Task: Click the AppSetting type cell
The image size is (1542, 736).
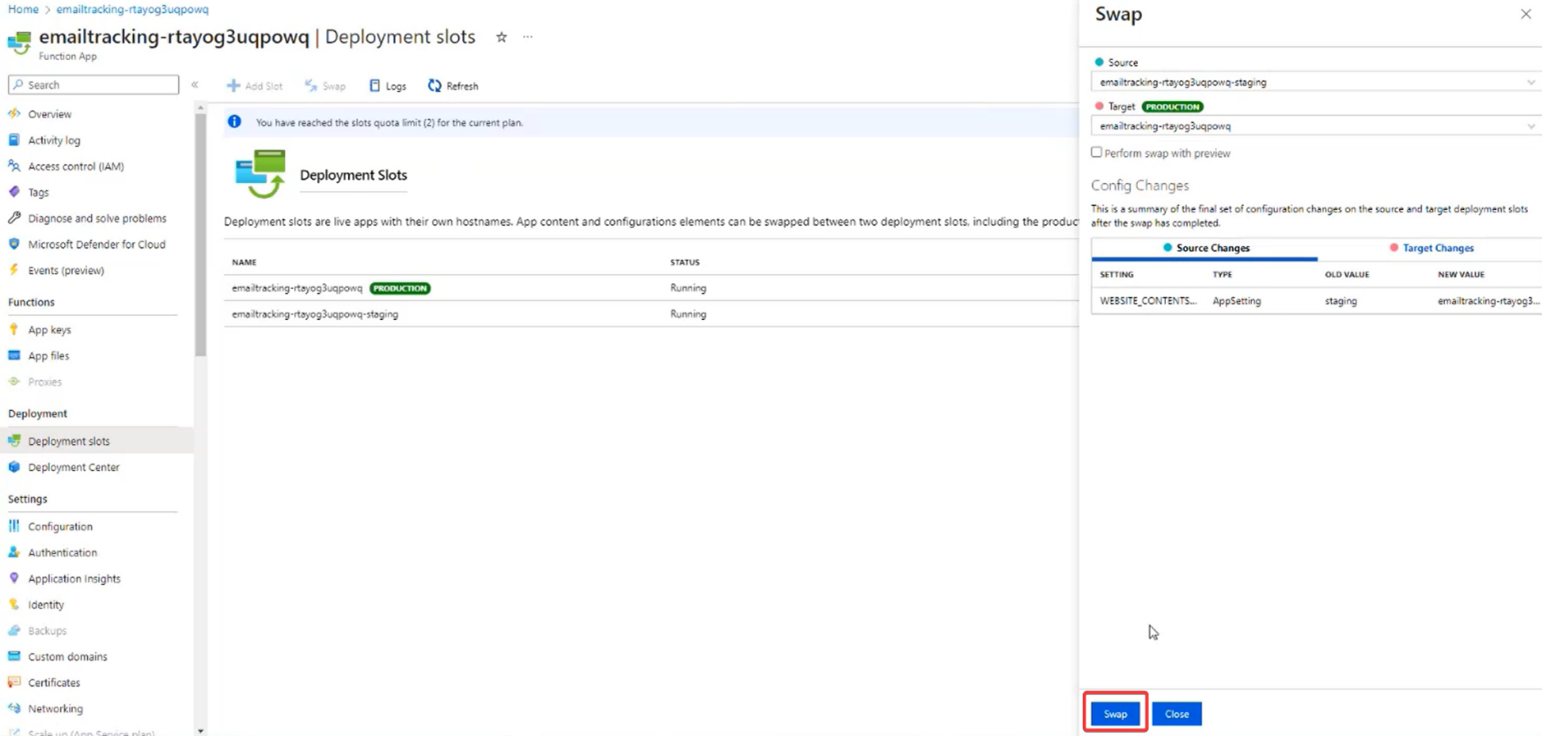Action: coord(1237,300)
